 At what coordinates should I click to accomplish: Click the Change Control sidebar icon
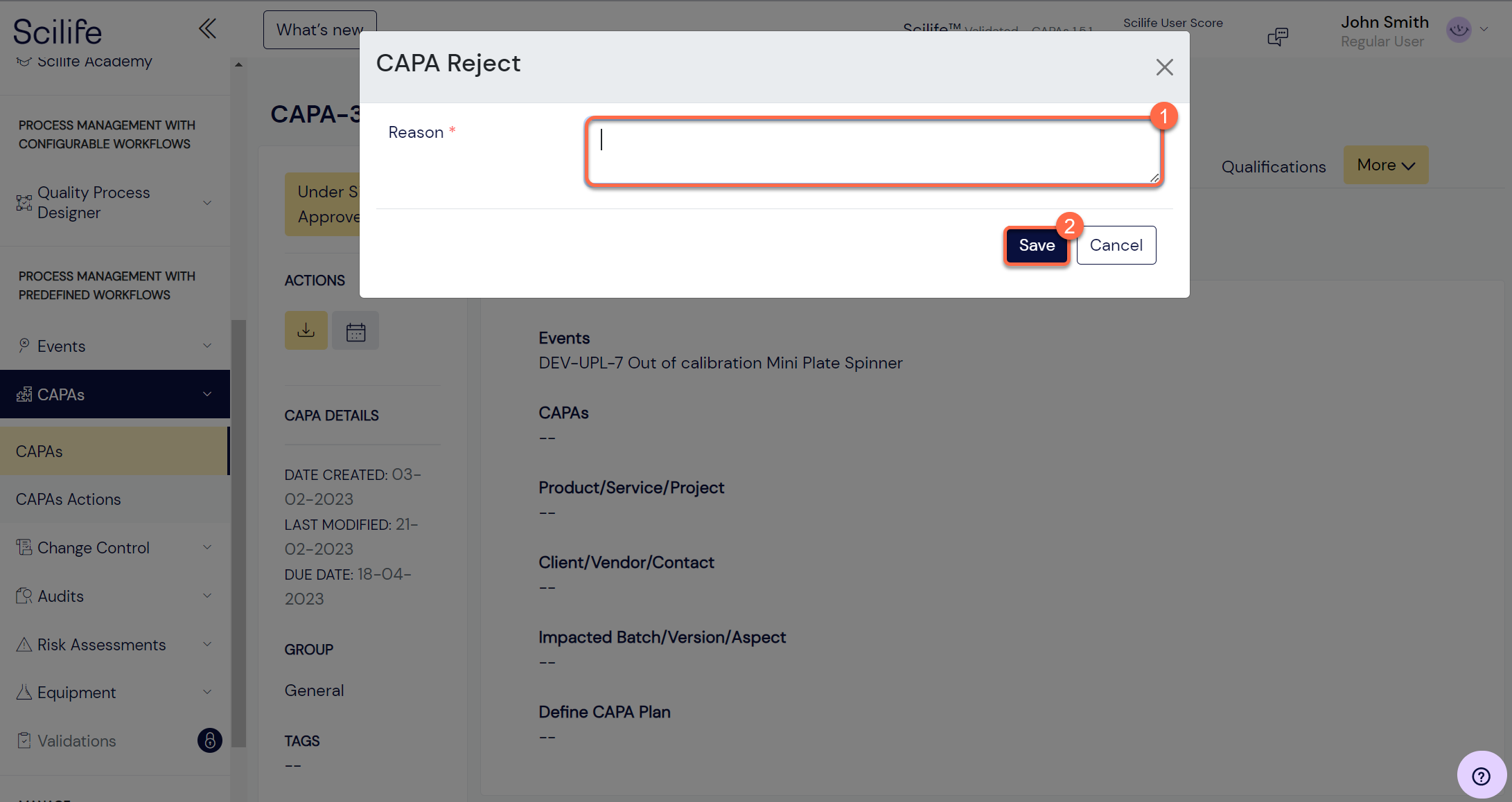(24, 547)
